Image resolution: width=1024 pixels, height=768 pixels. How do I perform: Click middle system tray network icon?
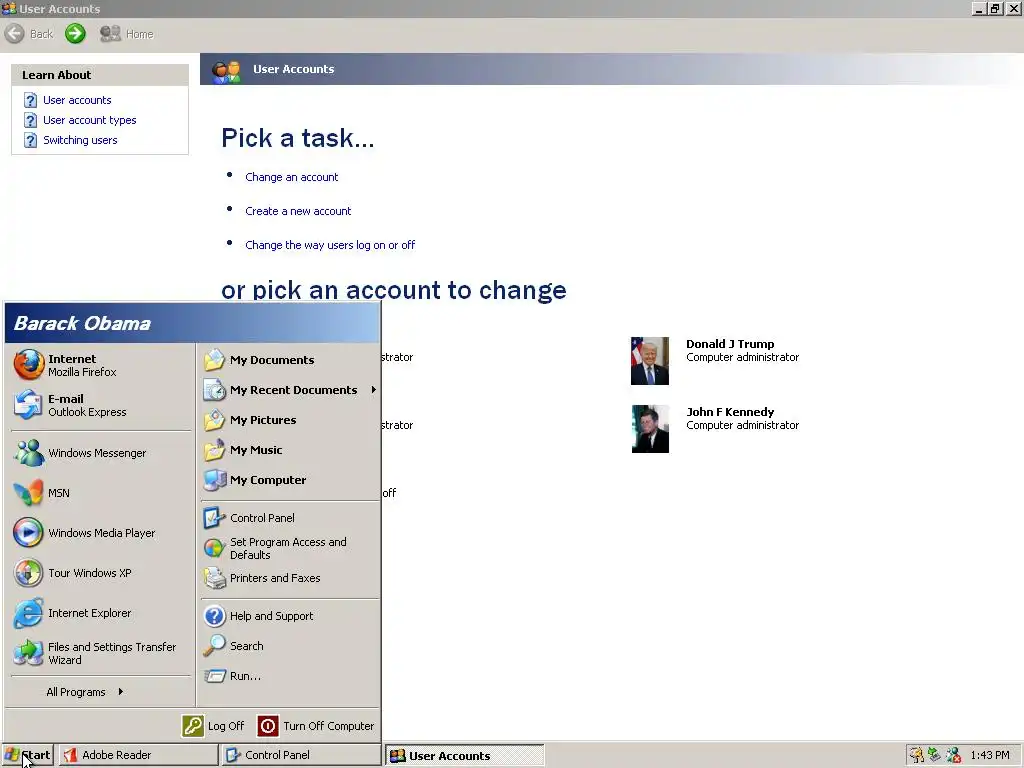[x=935, y=755]
